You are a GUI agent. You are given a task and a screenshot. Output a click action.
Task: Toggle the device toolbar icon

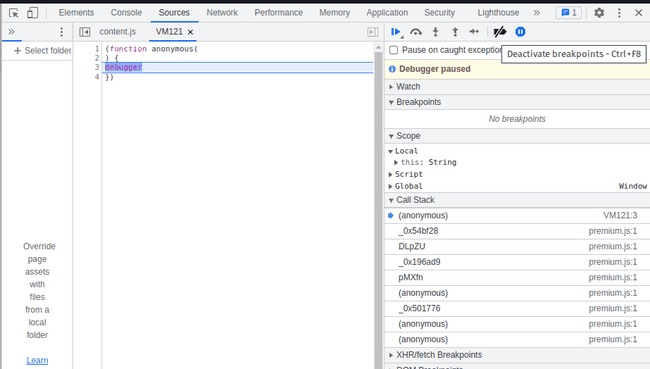click(32, 13)
